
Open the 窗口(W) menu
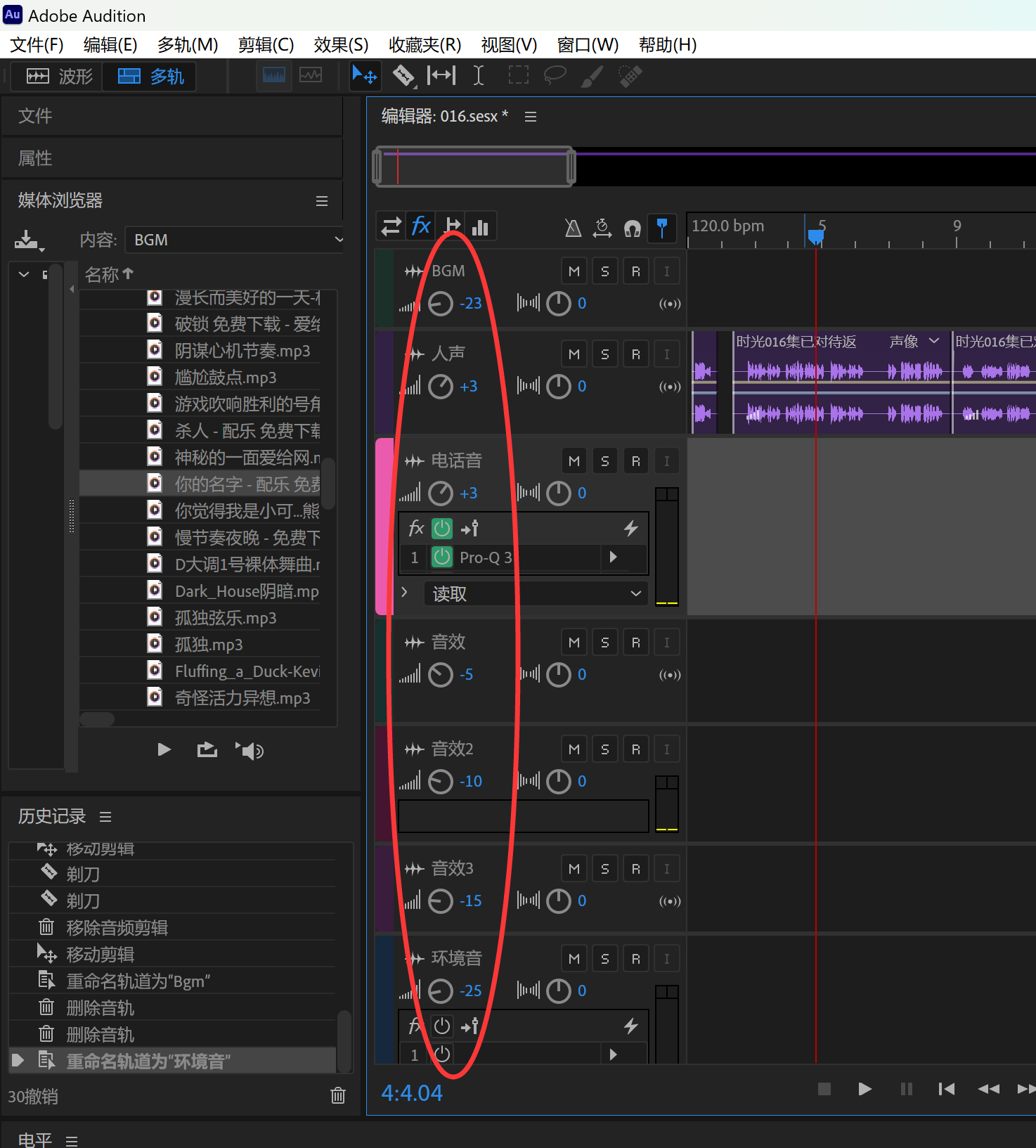(588, 45)
